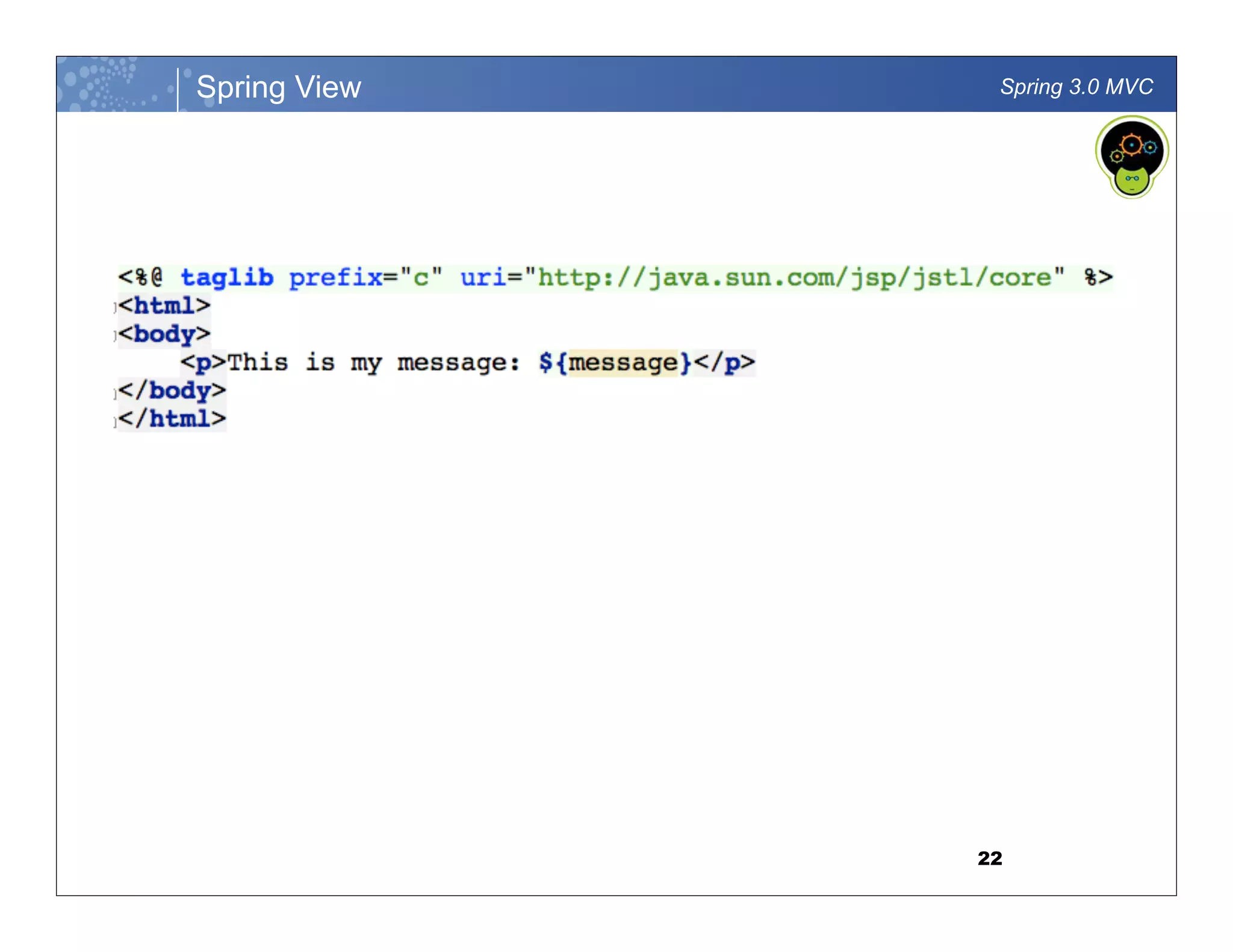Click the closing %> directive marker
Screen dimensions: 1233x952
[x=1098, y=278]
